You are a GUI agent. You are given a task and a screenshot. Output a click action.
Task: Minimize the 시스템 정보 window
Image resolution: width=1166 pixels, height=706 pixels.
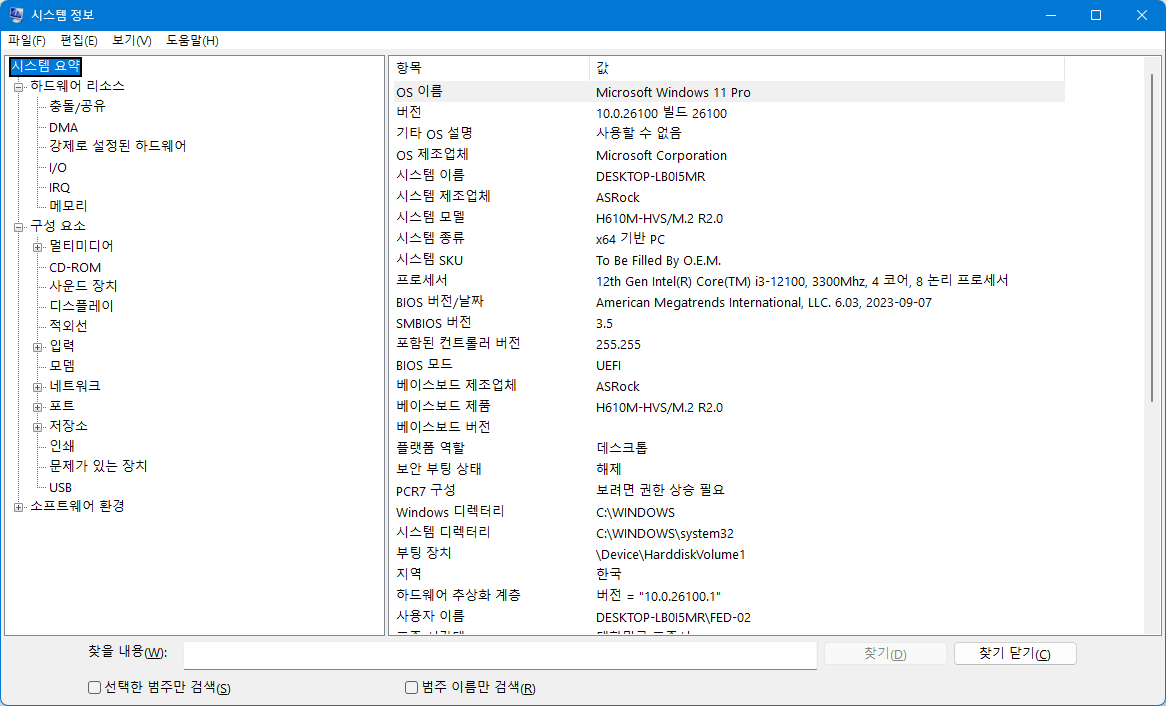pos(1050,15)
